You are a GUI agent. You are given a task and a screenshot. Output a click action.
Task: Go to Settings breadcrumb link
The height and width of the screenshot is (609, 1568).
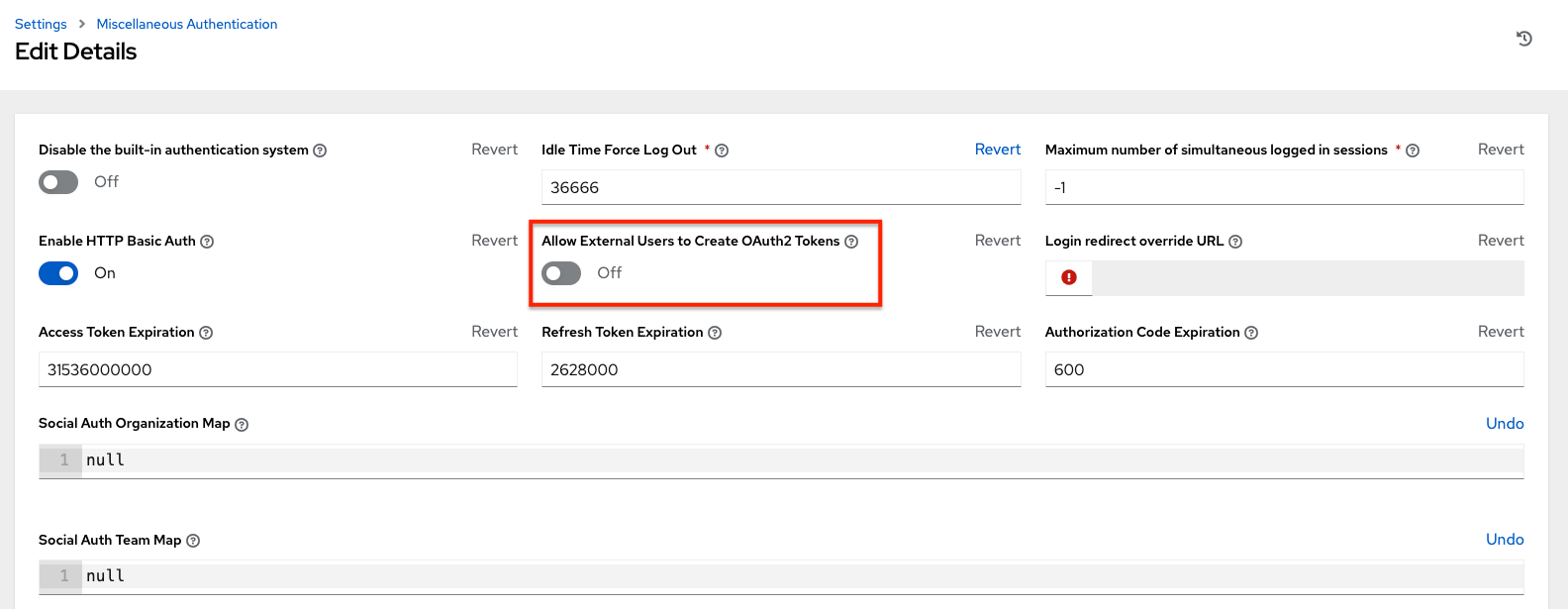[41, 24]
